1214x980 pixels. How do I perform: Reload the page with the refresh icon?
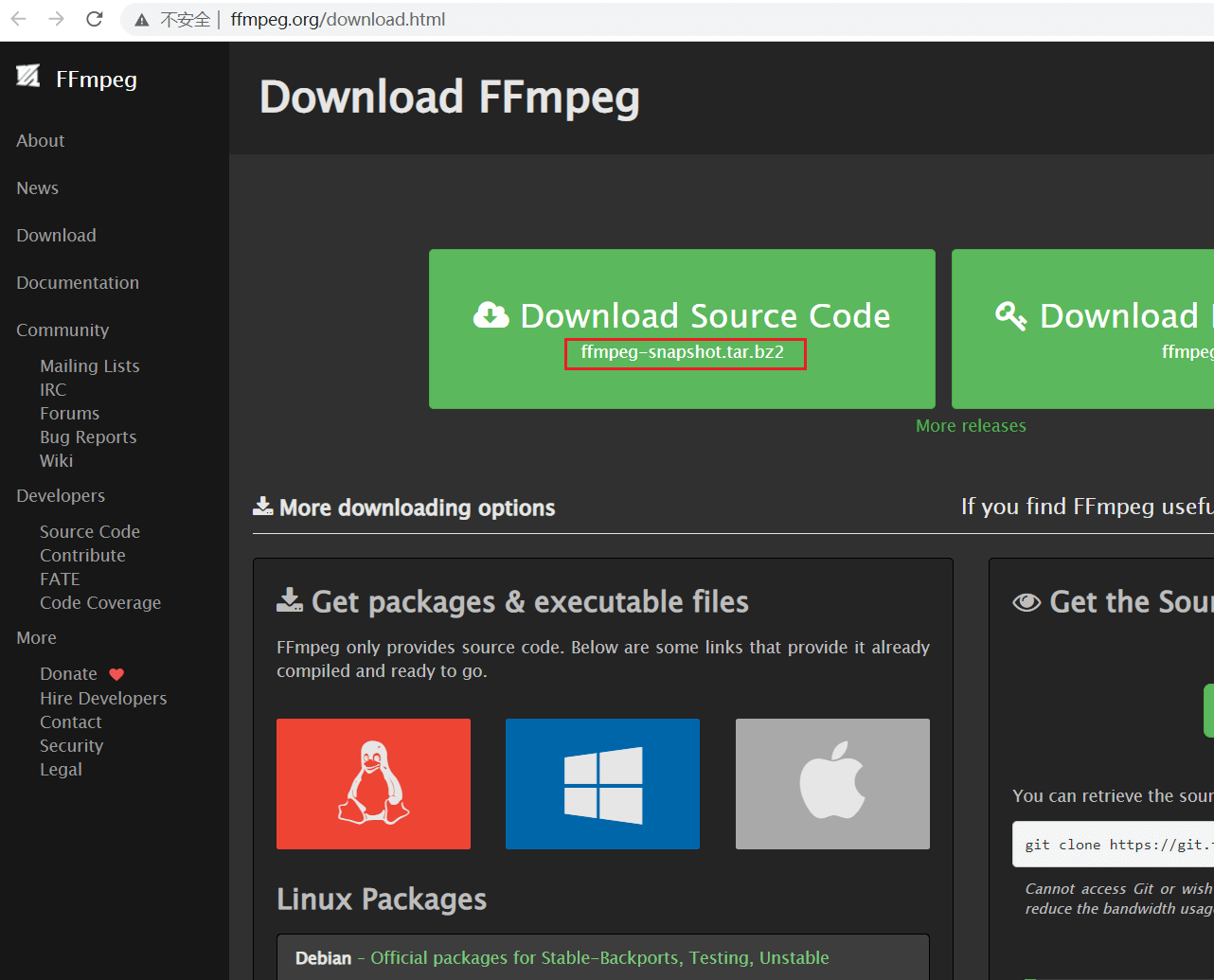[x=94, y=19]
